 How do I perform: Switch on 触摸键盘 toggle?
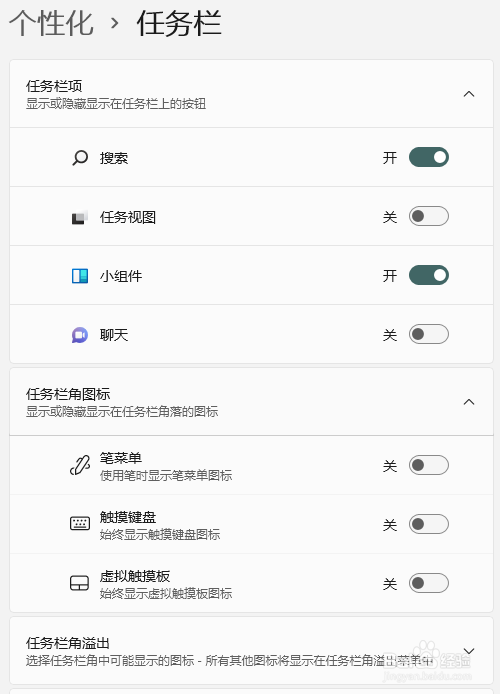(x=429, y=524)
